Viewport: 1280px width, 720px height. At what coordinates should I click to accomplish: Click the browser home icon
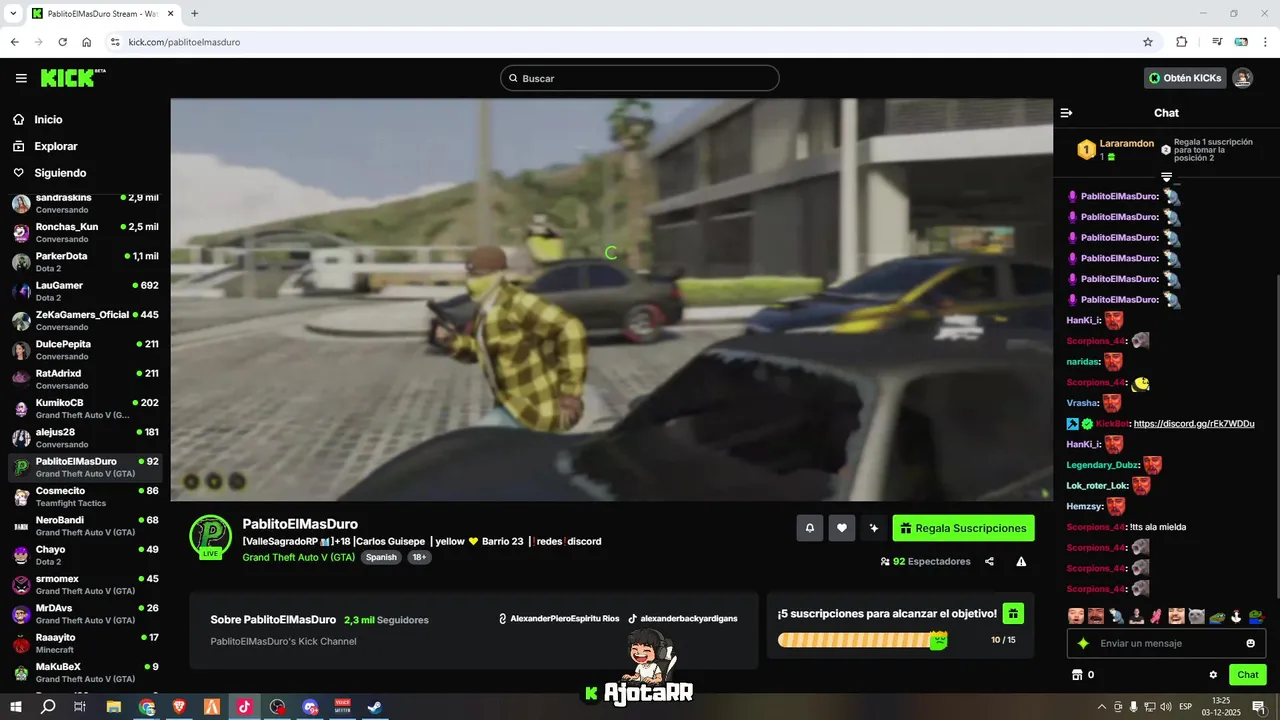[87, 42]
